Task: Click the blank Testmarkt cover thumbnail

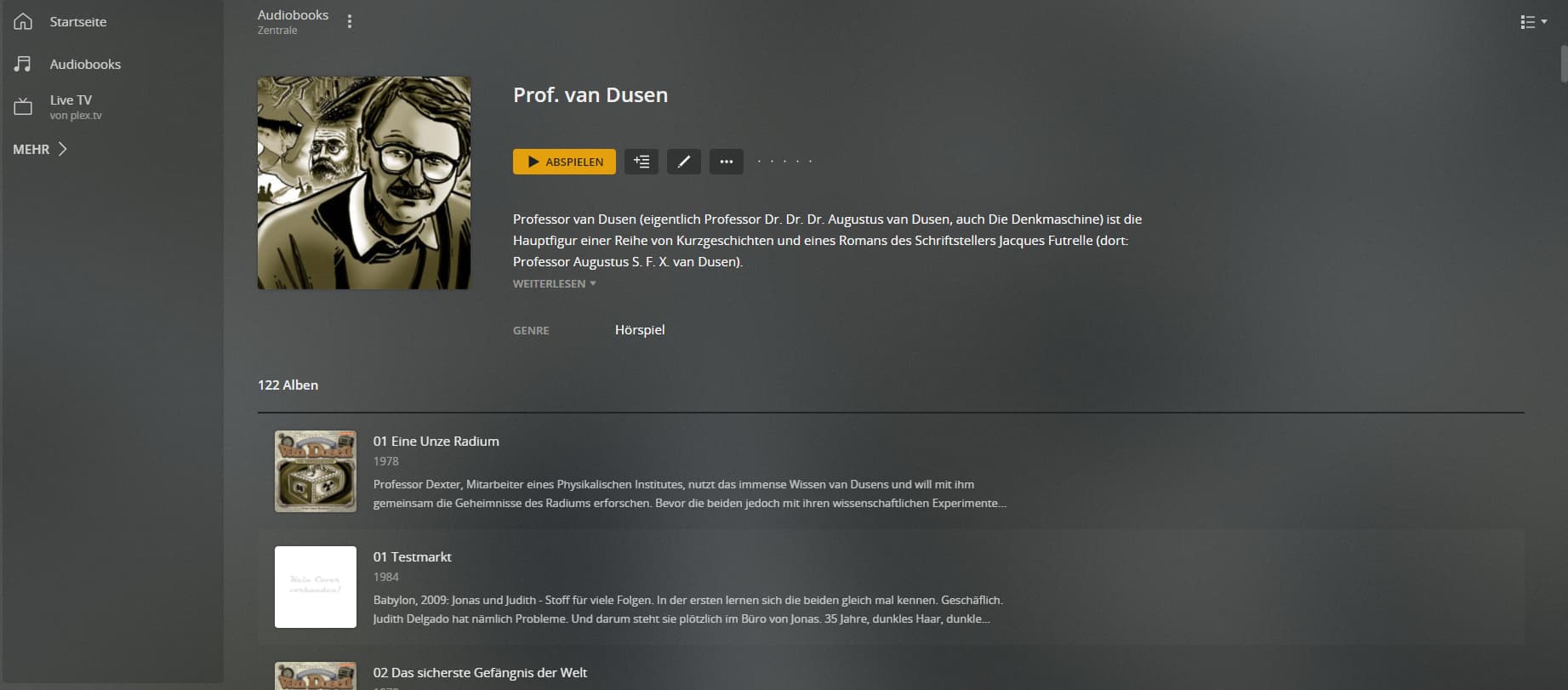Action: point(316,587)
